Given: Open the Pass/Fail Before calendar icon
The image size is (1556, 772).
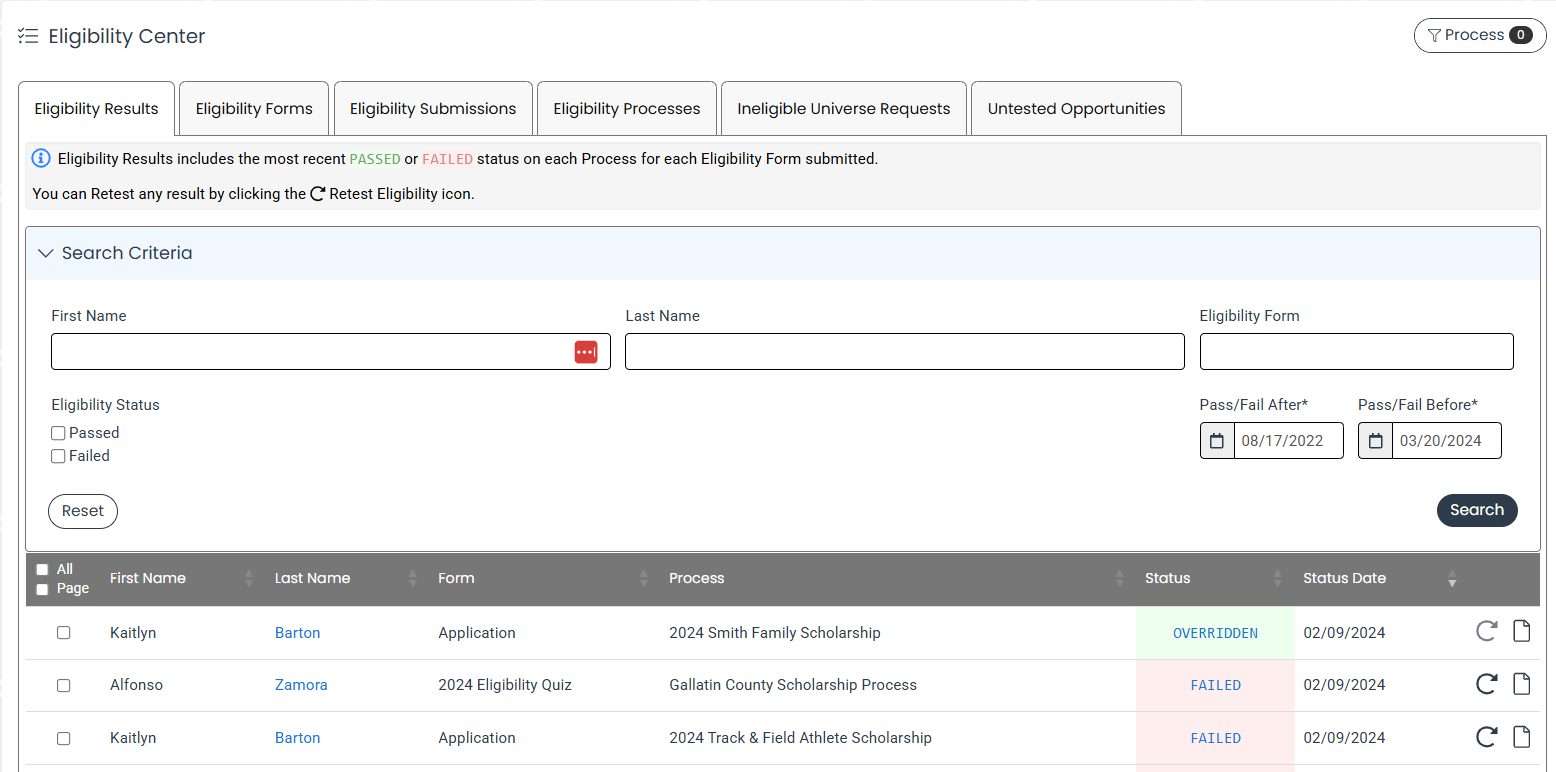Looking at the screenshot, I should pyautogui.click(x=1375, y=441).
